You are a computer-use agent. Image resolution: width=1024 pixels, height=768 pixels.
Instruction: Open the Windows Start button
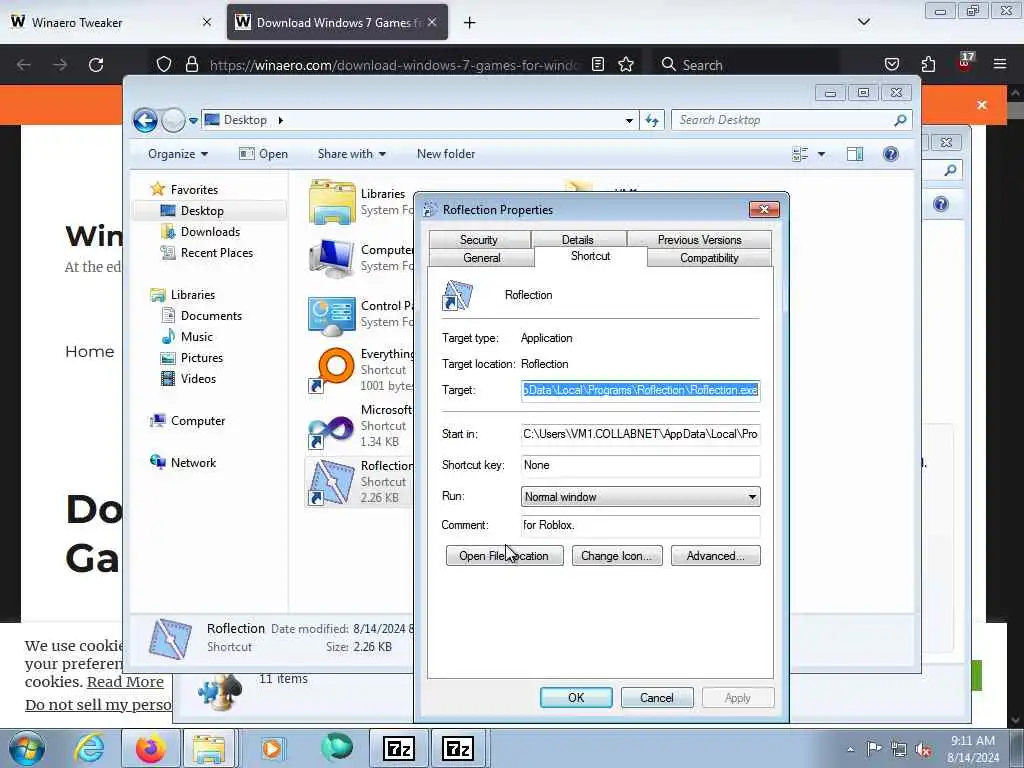[27, 748]
